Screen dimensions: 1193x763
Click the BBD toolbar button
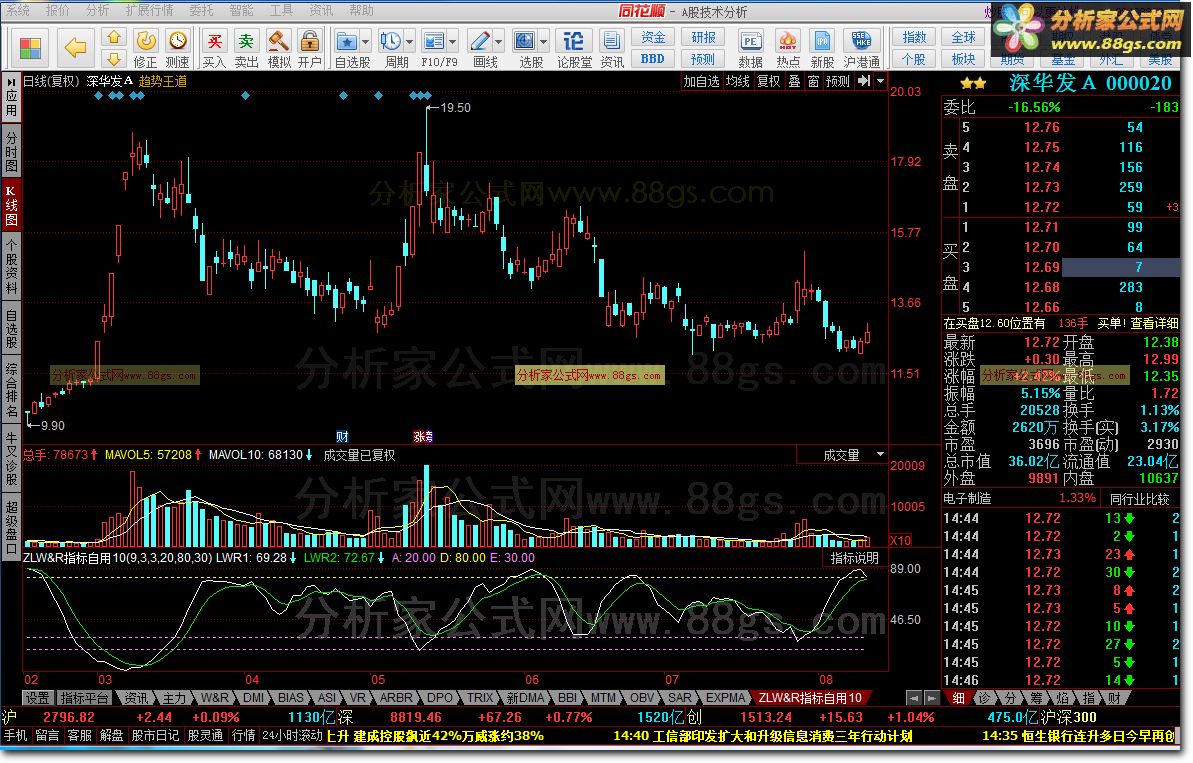653,59
